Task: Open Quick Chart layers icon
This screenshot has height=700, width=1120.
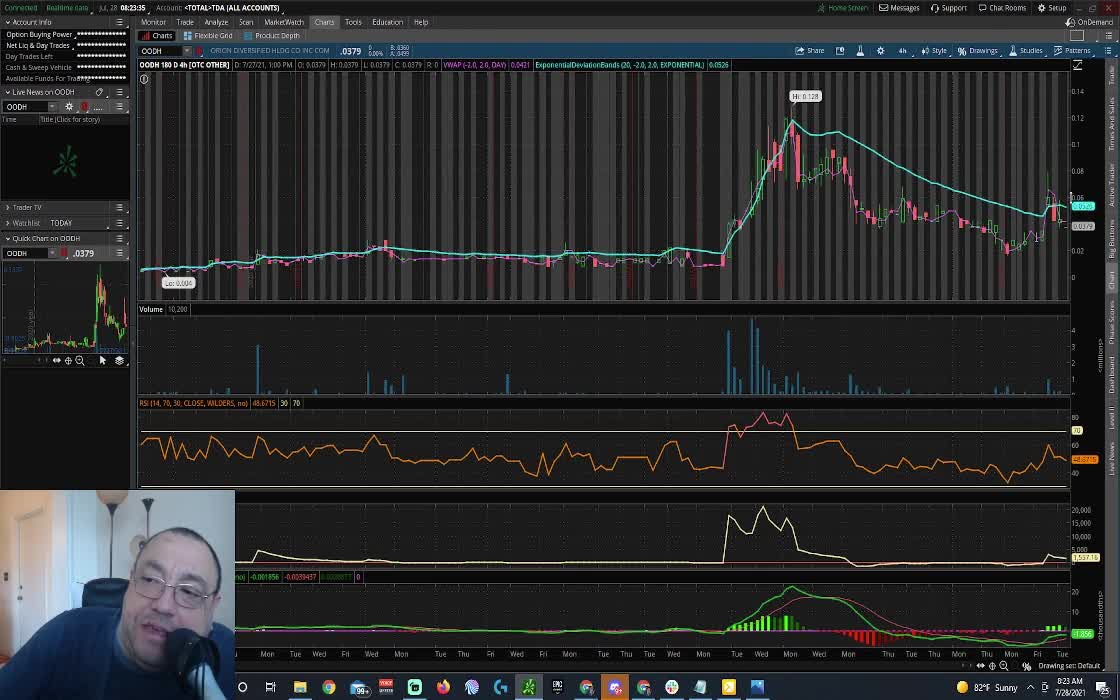Action: pos(119,361)
